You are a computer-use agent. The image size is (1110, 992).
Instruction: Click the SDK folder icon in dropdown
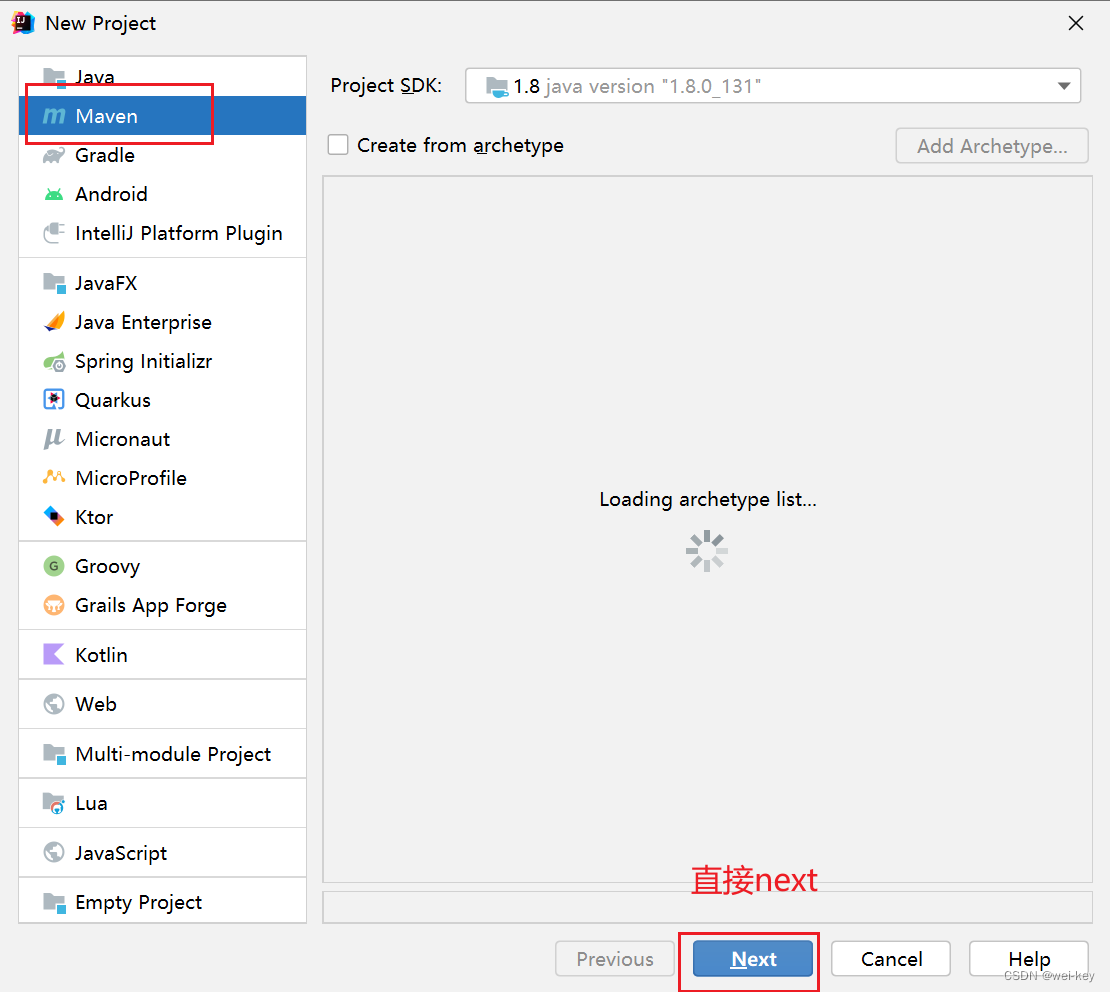tap(497, 86)
